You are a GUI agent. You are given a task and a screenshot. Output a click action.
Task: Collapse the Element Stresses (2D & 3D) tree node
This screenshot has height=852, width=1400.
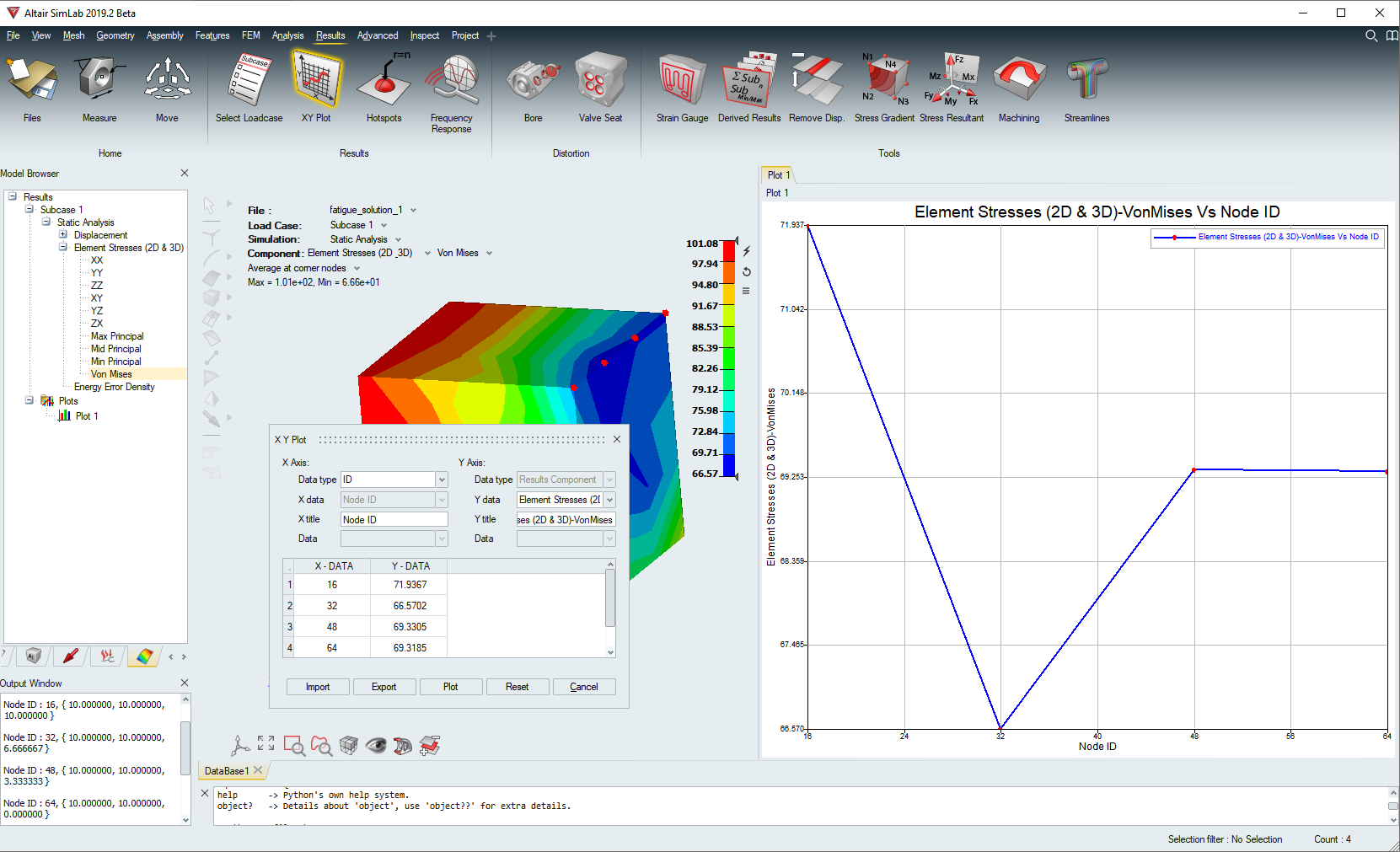click(x=63, y=248)
